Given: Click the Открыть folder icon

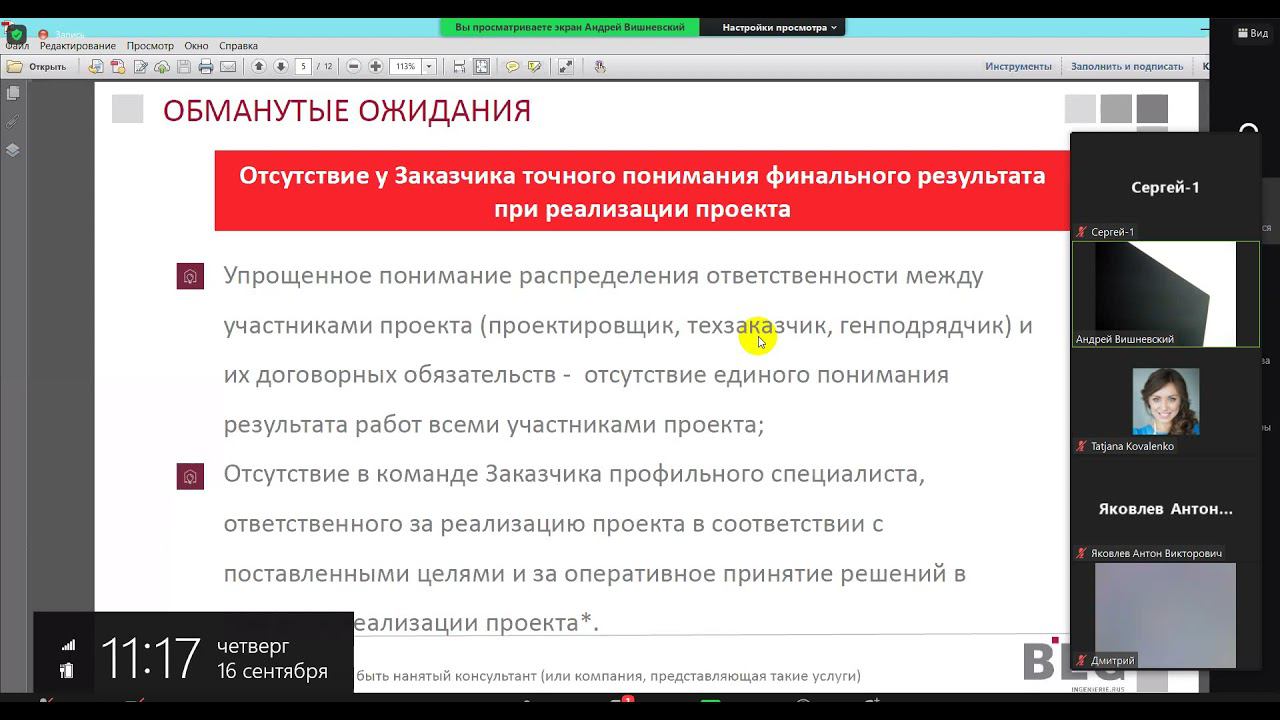Looking at the screenshot, I should click(x=15, y=67).
